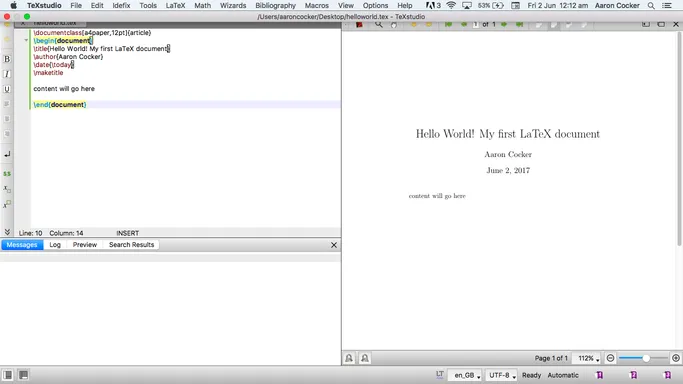
Task: Click bookmark 1 icon in status bar
Action: pyautogui.click(x=600, y=375)
